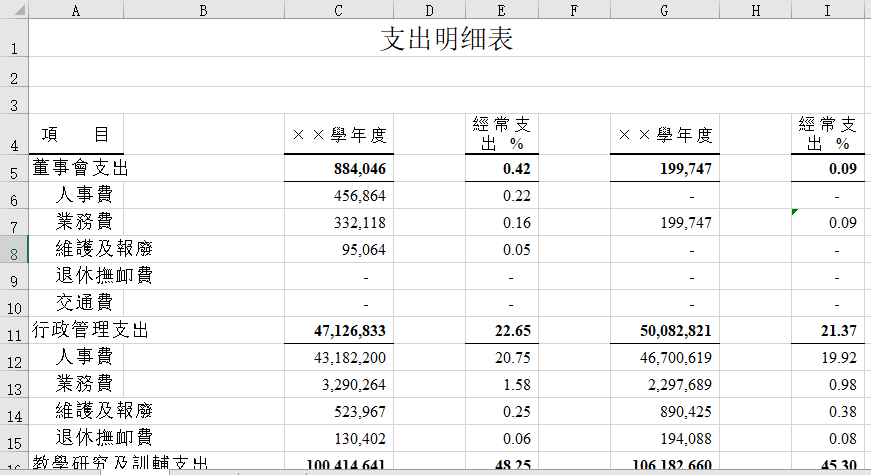Select column I header
Screen dimensions: 871x475
point(827,10)
